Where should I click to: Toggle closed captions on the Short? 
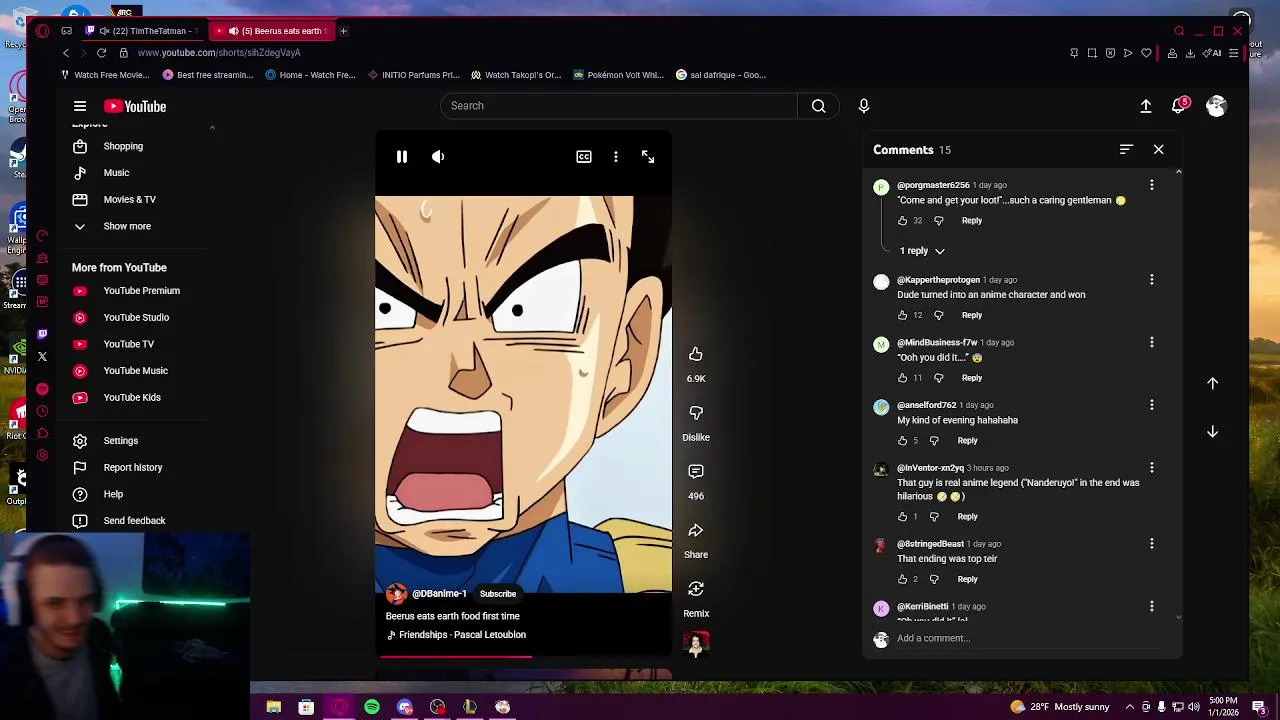point(584,157)
